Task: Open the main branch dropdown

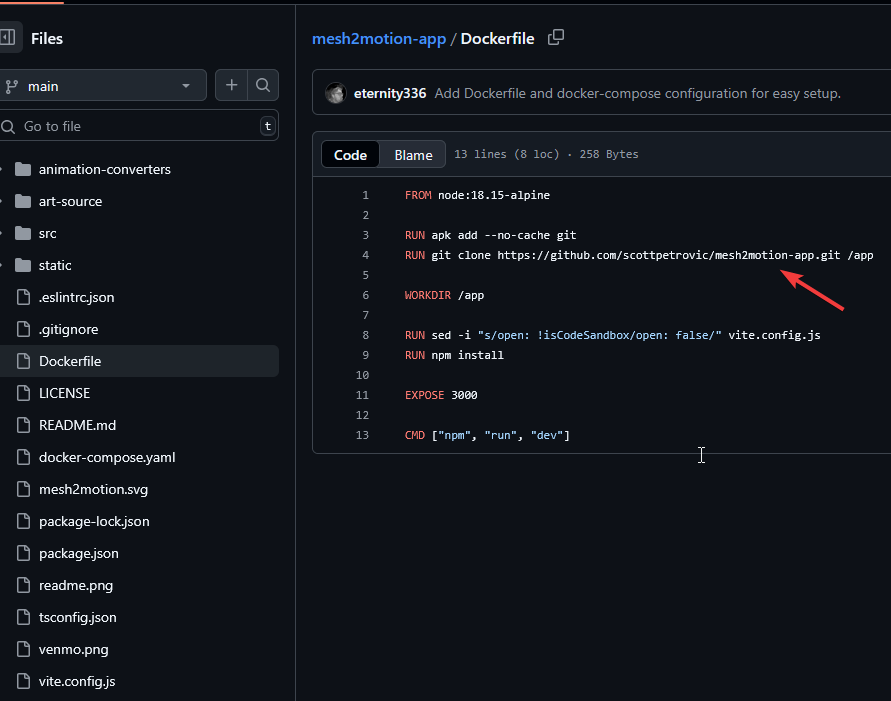Action: [x=100, y=86]
